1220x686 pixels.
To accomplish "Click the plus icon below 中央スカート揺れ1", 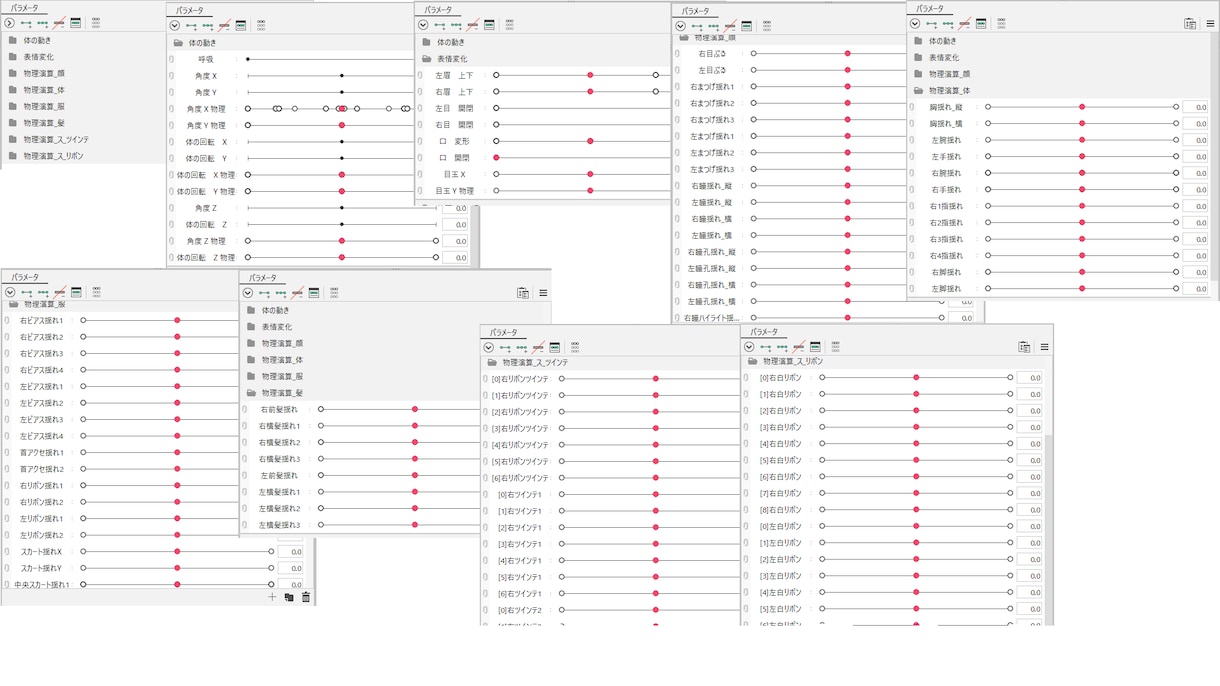I will coord(272,597).
